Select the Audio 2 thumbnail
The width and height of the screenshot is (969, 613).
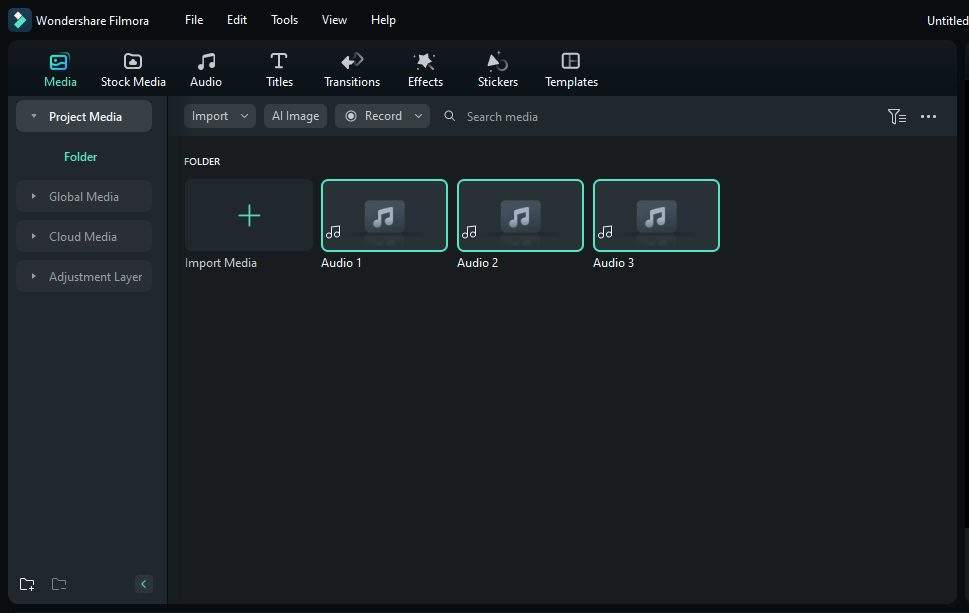tap(520, 215)
